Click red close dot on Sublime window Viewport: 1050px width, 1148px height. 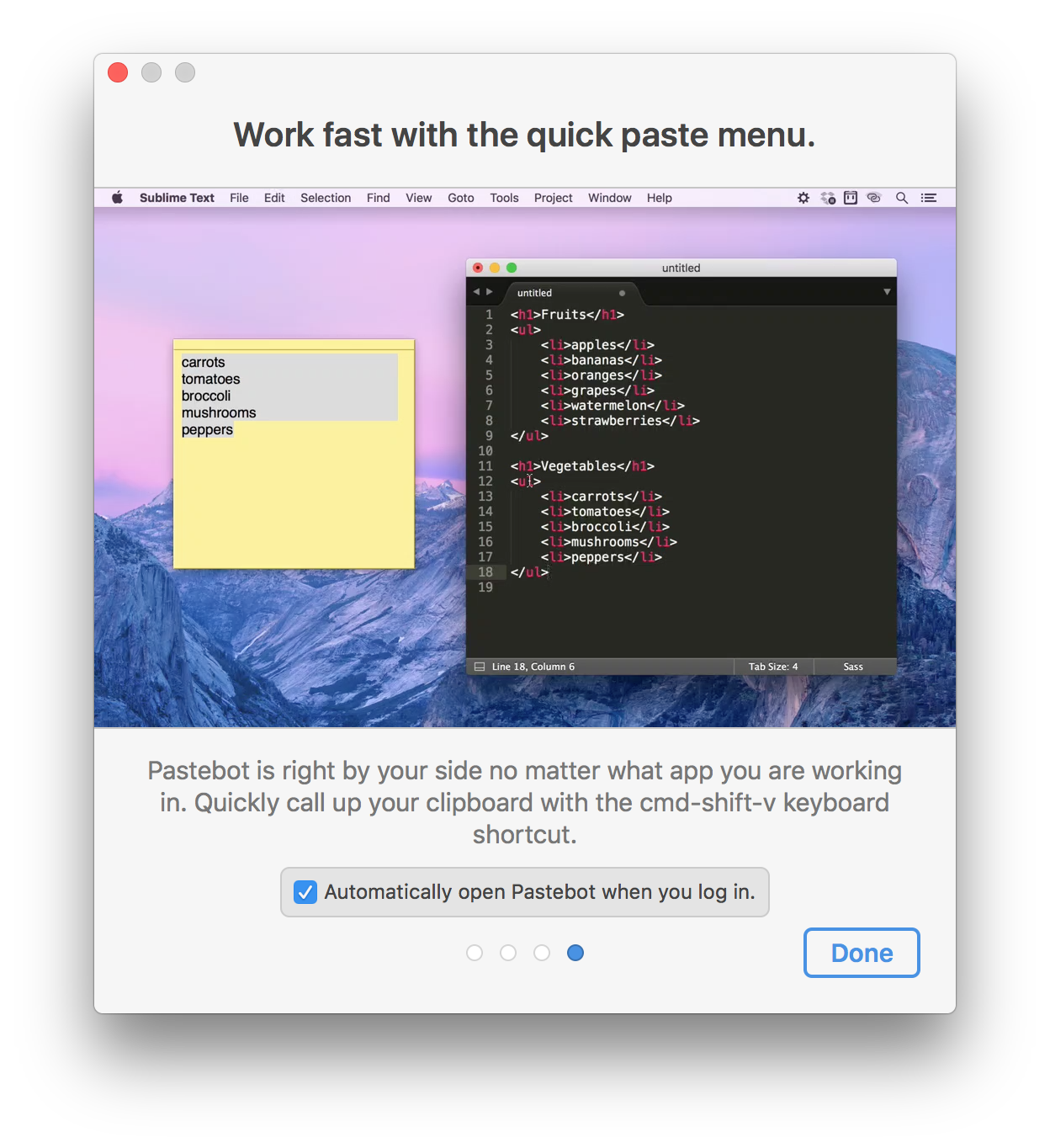(478, 268)
